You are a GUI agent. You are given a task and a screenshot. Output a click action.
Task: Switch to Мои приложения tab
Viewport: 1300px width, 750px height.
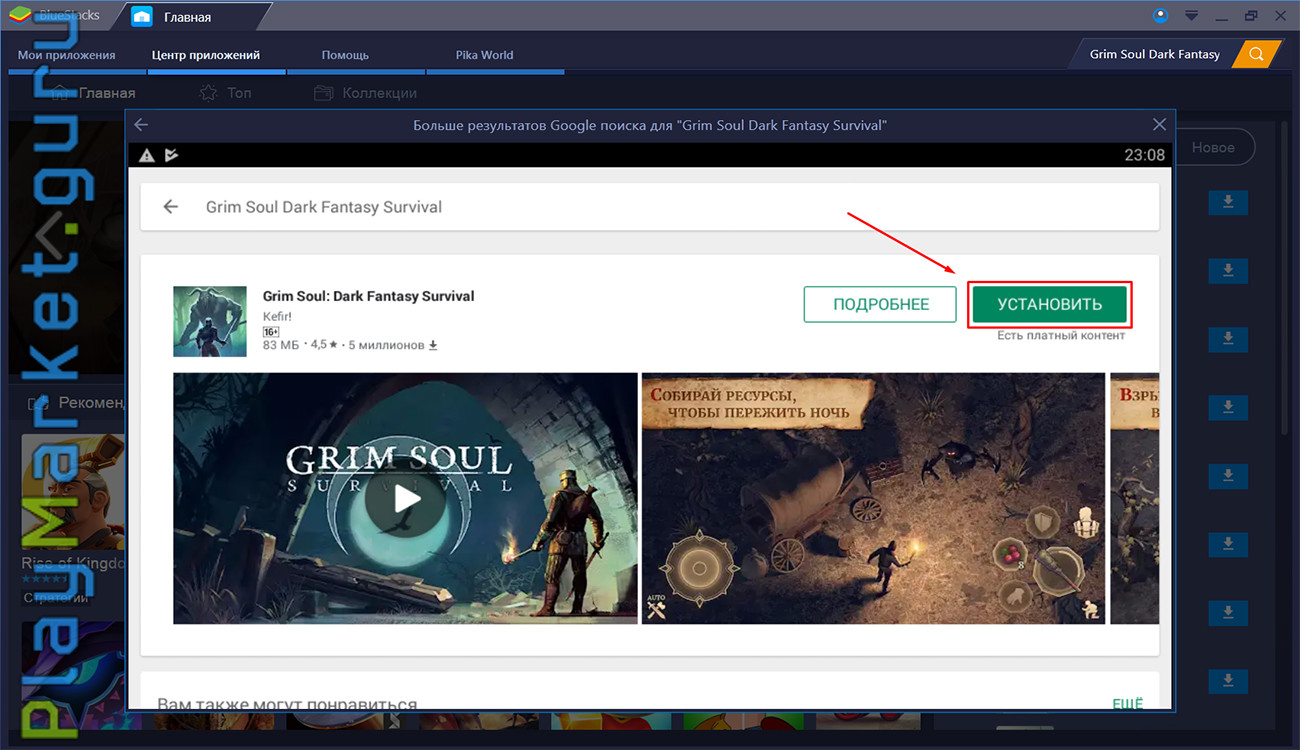[67, 55]
